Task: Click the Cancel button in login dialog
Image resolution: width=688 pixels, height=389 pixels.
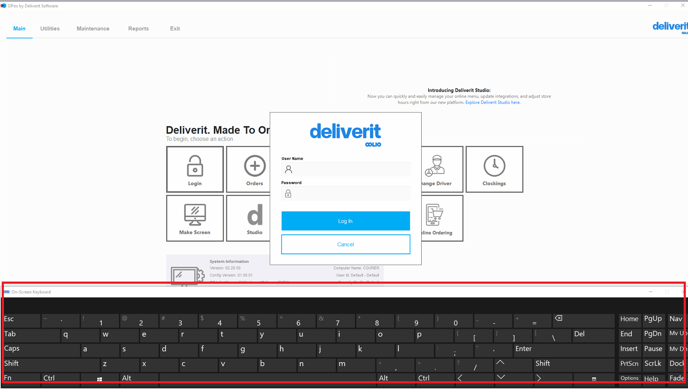Action: pyautogui.click(x=346, y=244)
